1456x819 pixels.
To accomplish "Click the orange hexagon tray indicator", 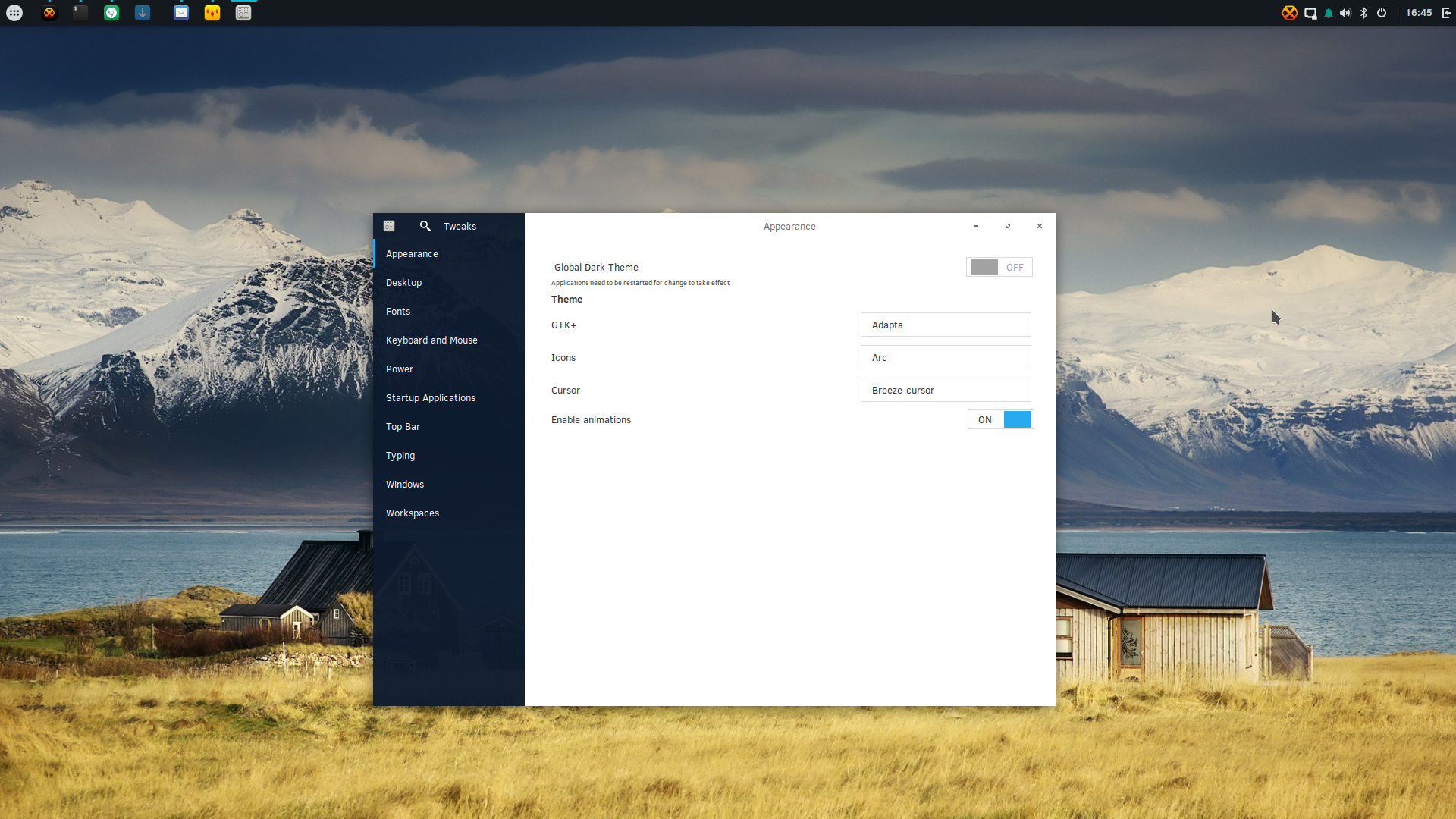I will coord(1289,13).
